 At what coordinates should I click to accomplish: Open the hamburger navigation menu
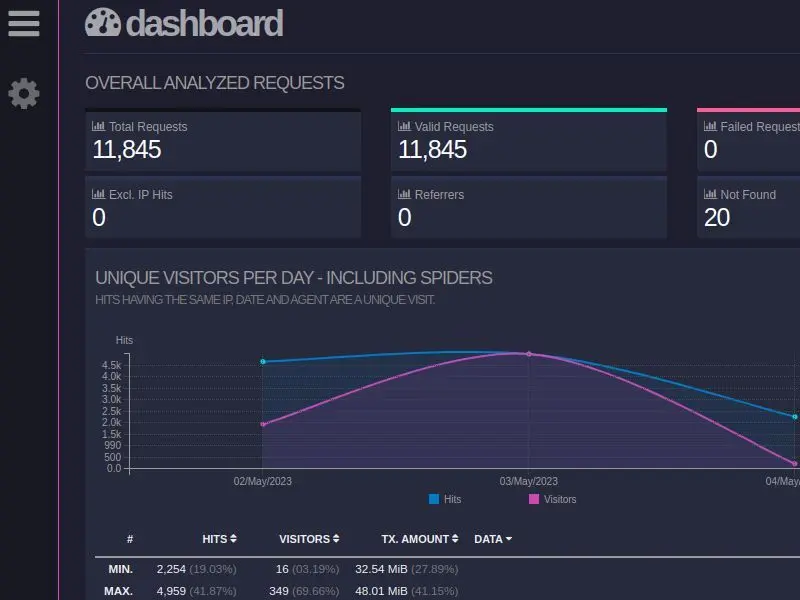pyautogui.click(x=24, y=23)
